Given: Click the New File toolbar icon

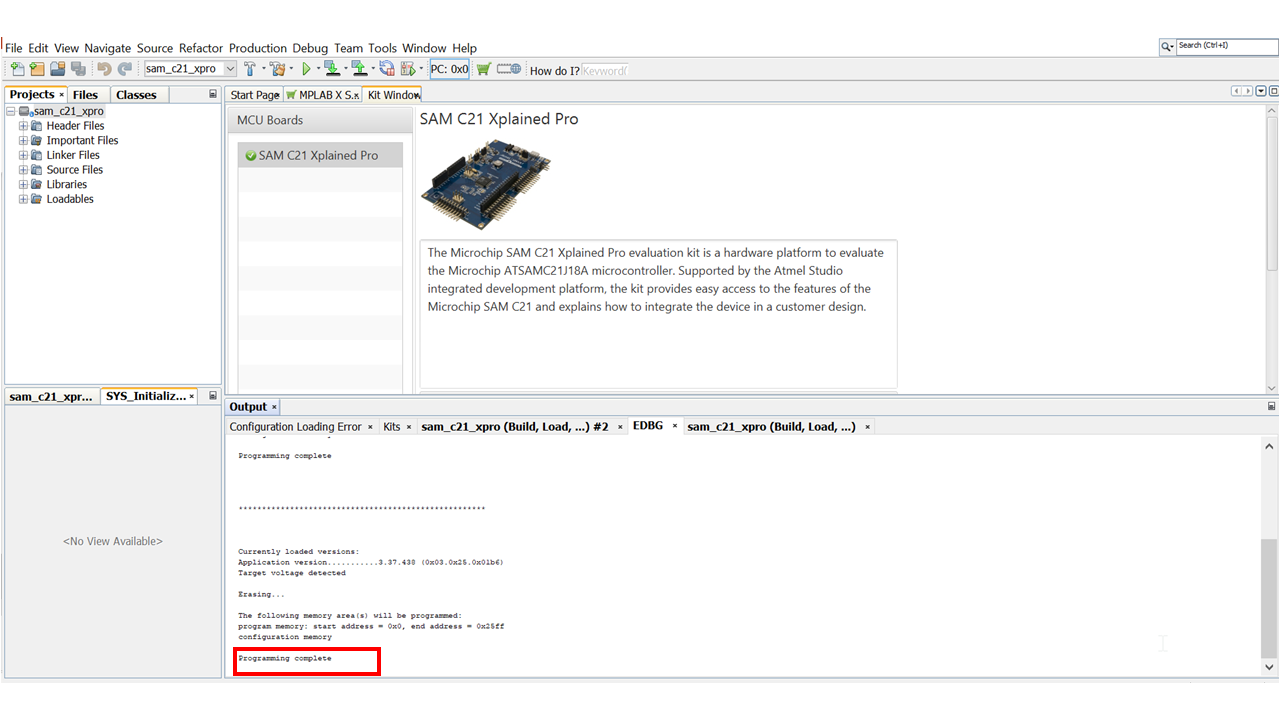Looking at the screenshot, I should (x=17, y=69).
